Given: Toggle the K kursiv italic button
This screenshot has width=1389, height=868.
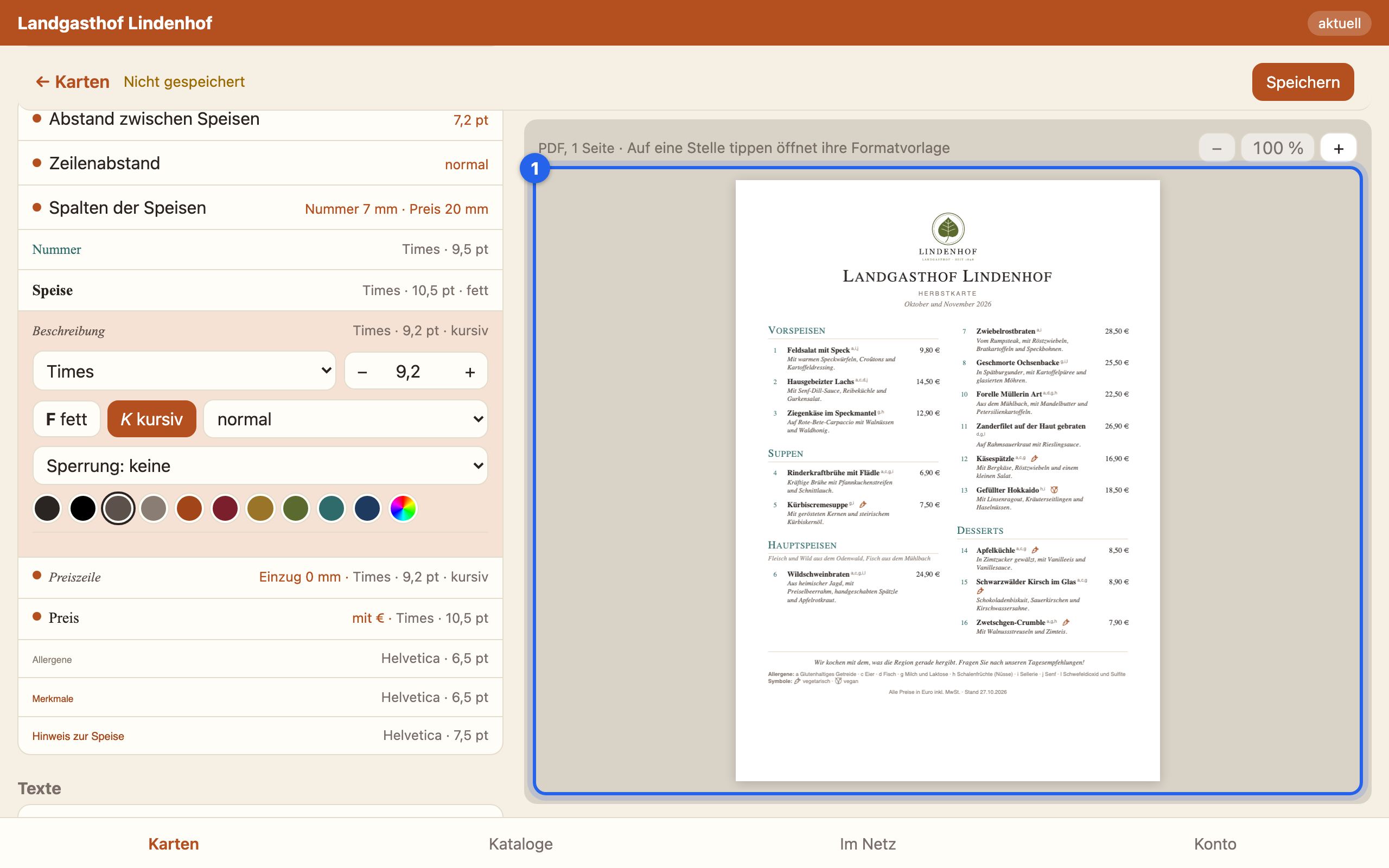Looking at the screenshot, I should (x=151, y=419).
